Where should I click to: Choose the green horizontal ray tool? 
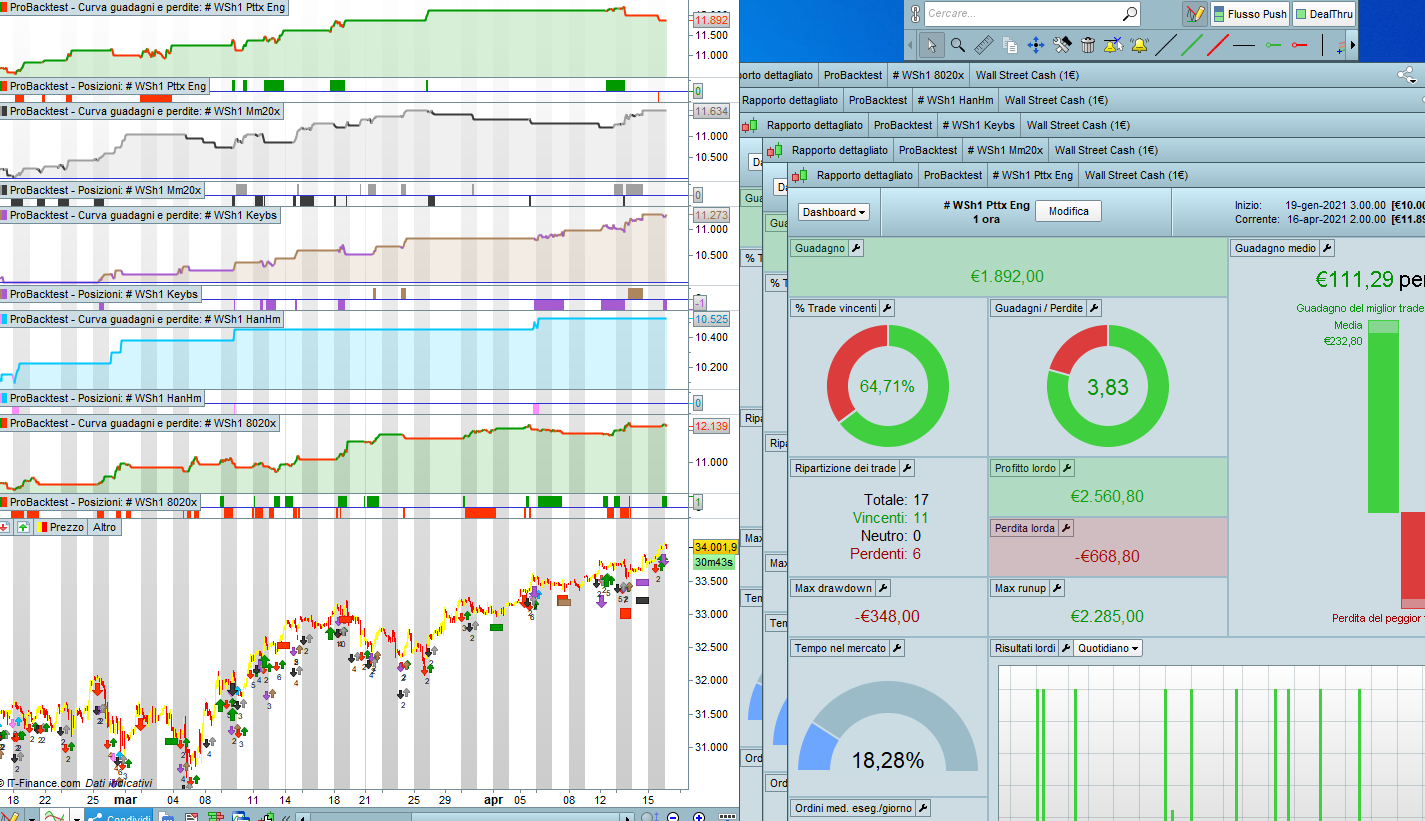pyautogui.click(x=1272, y=45)
